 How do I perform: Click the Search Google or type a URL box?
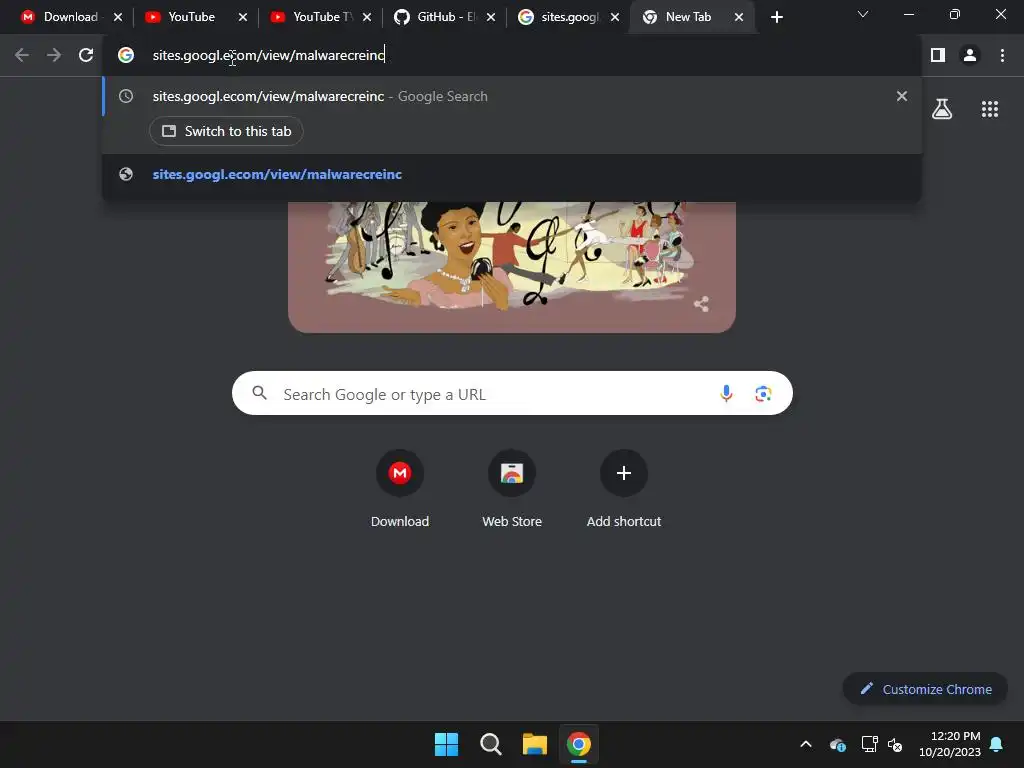click(x=512, y=393)
